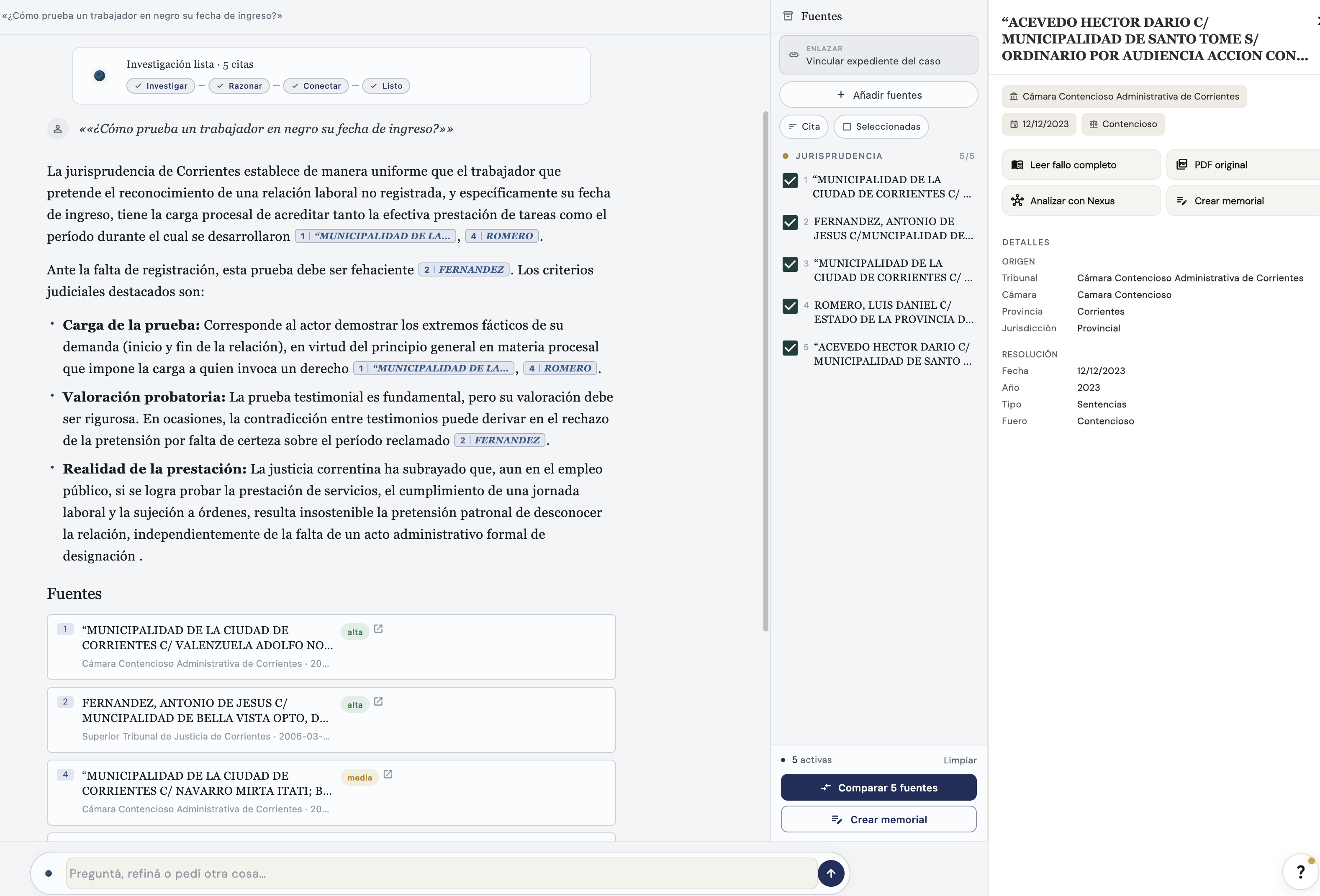This screenshot has height=896, width=1320.
Task: Open Carga de la prueba citation 4 ROMERO
Action: coord(560,369)
